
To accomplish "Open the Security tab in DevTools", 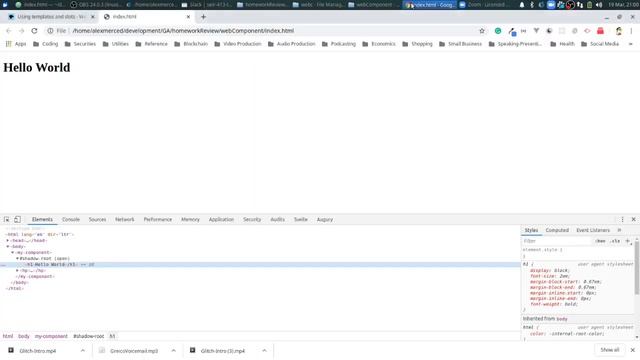I will click(252, 220).
